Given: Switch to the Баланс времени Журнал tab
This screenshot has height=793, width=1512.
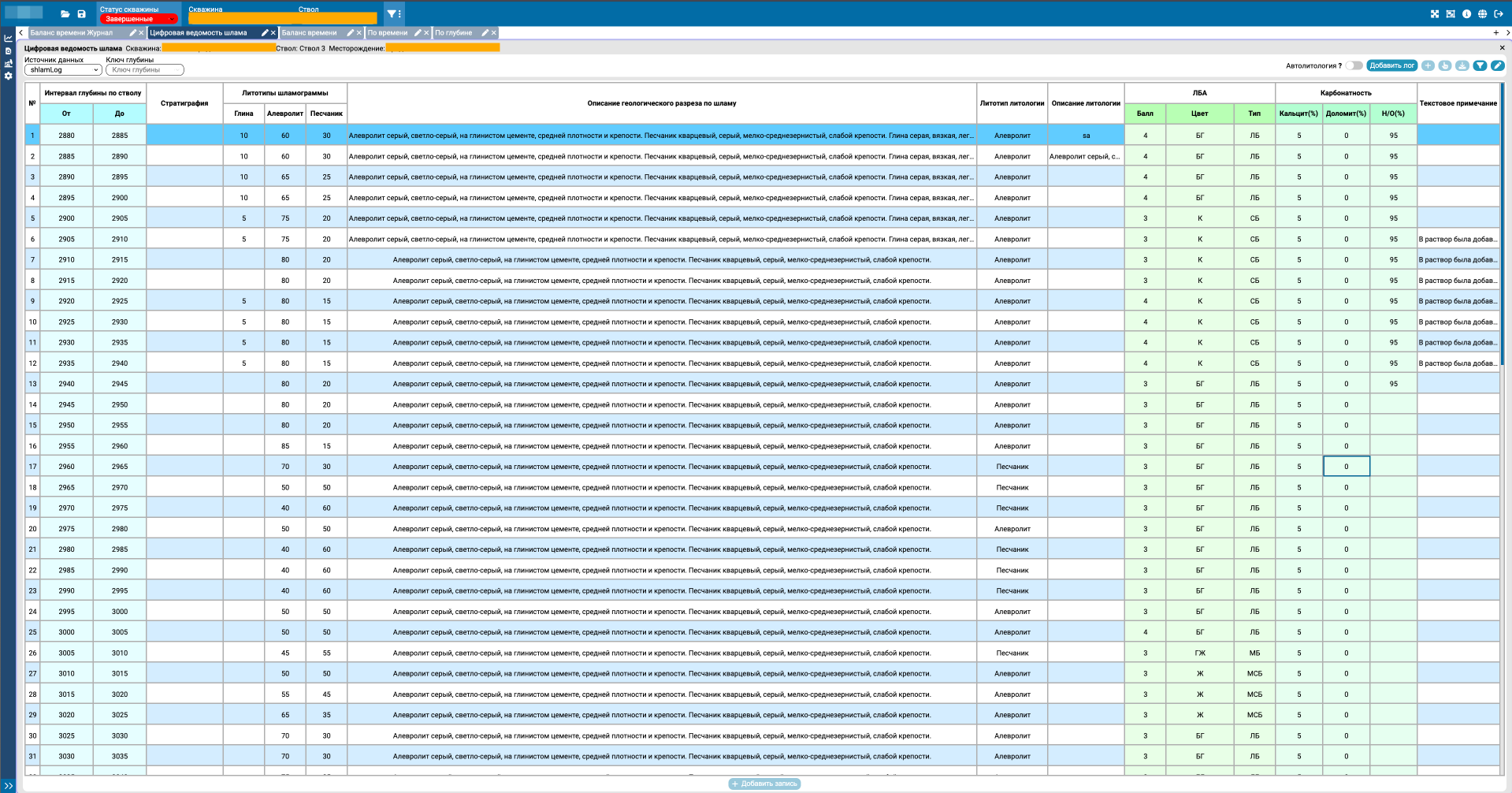Looking at the screenshot, I should 72,33.
